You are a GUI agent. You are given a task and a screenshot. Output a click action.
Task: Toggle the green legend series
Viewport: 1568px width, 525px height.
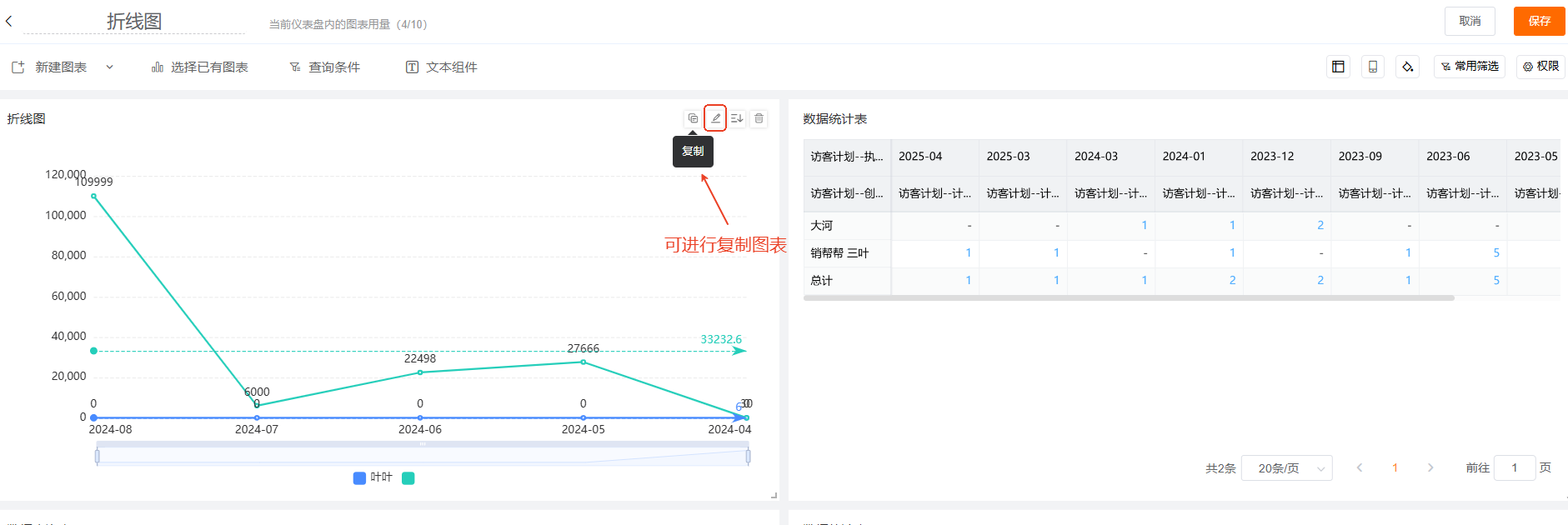point(408,477)
